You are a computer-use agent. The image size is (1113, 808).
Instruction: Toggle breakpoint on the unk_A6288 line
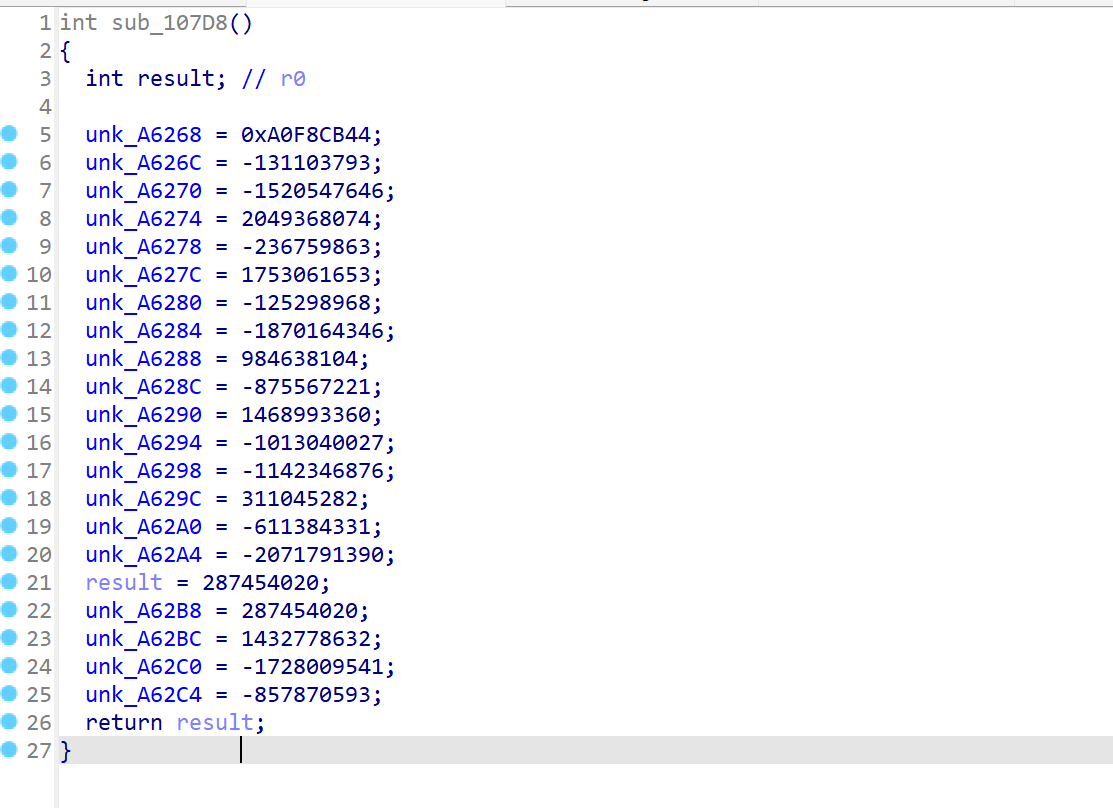(9, 358)
